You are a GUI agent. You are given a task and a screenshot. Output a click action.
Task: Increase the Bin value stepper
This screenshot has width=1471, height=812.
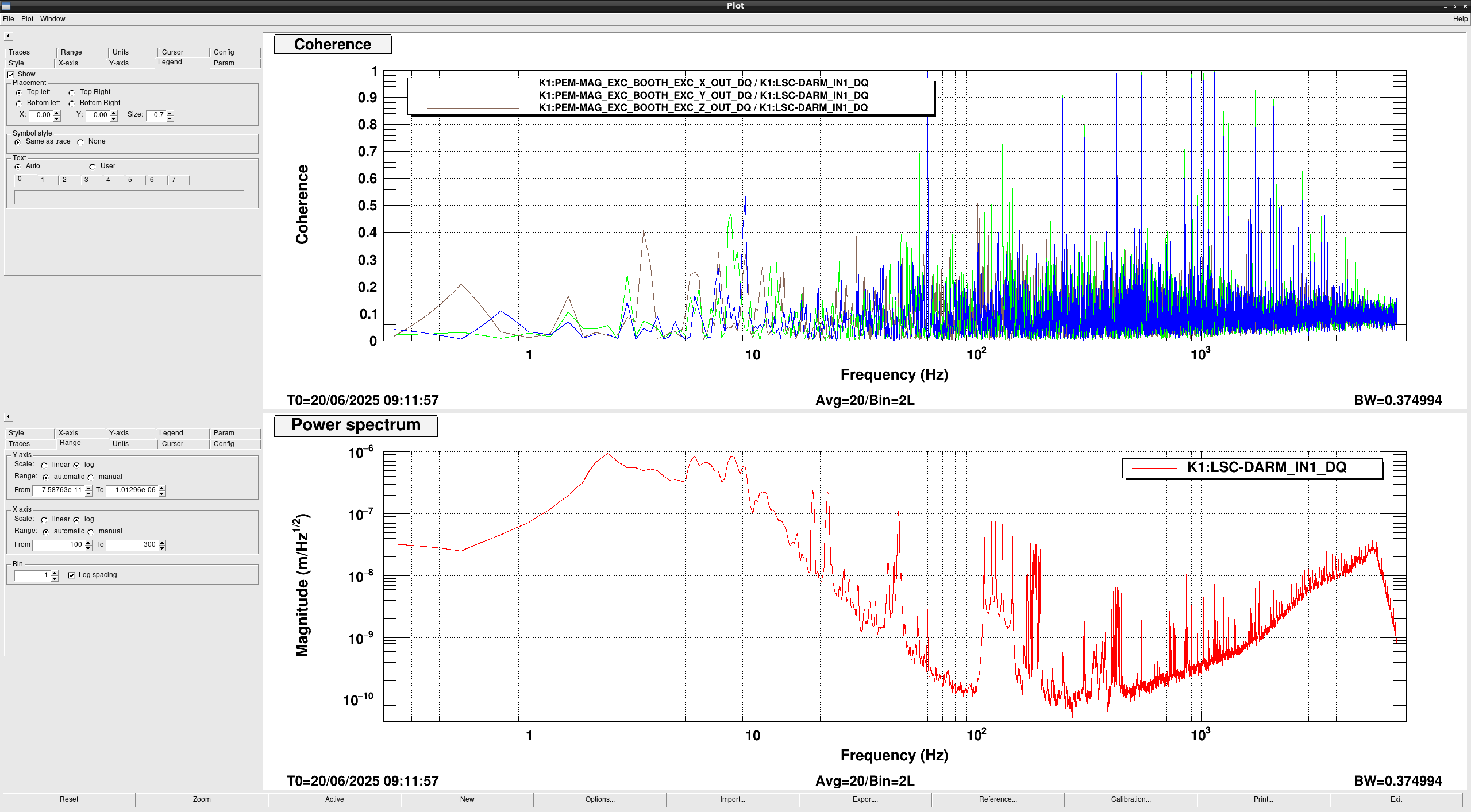(x=55, y=573)
